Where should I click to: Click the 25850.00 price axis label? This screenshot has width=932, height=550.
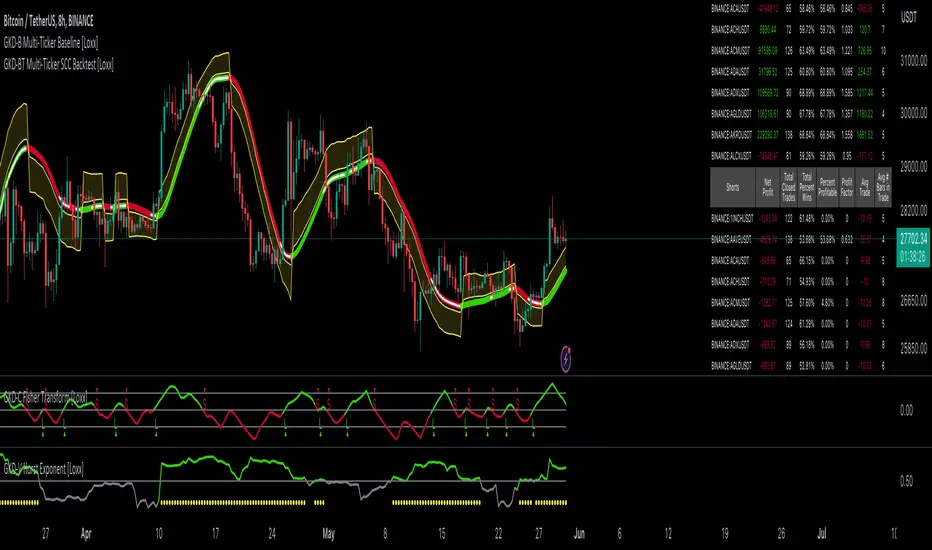914,348
